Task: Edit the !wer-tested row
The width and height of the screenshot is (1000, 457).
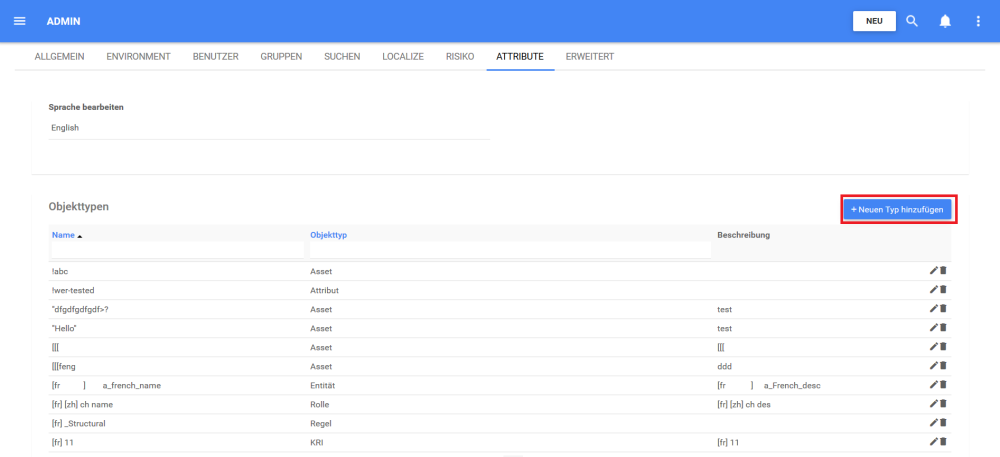Action: [934, 289]
